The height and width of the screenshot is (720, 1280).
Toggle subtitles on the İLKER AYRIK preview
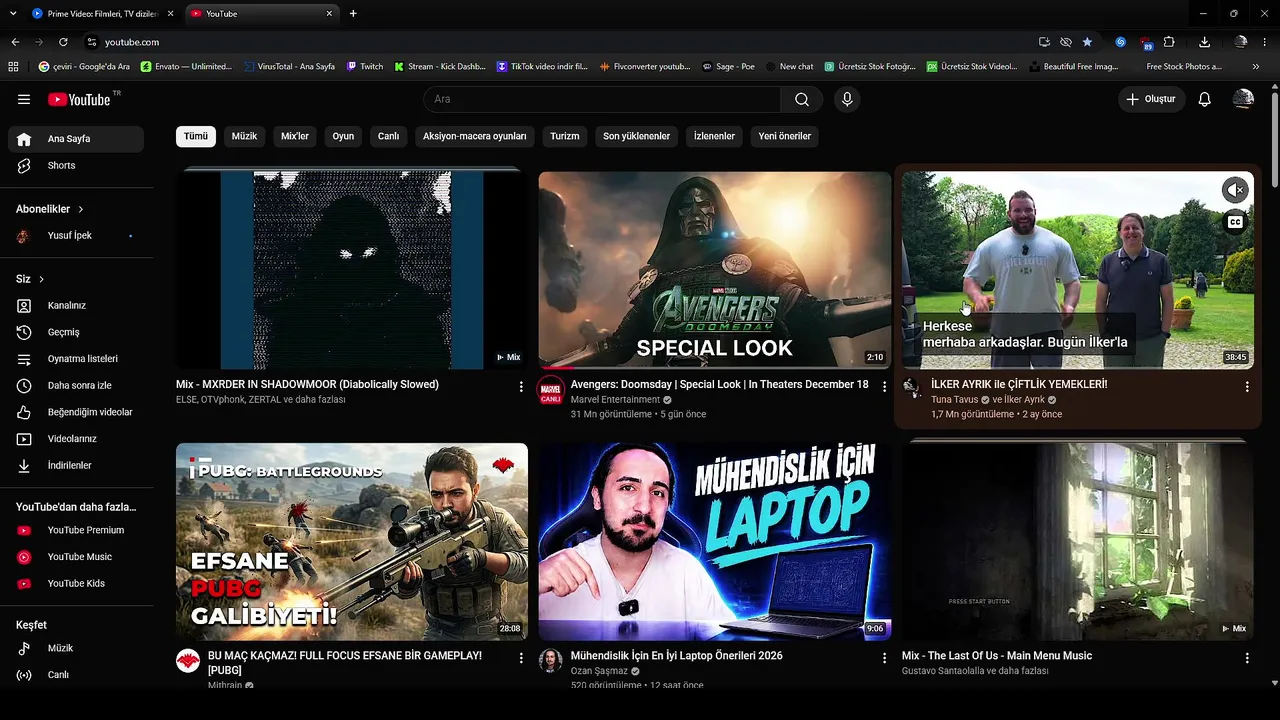(1235, 222)
